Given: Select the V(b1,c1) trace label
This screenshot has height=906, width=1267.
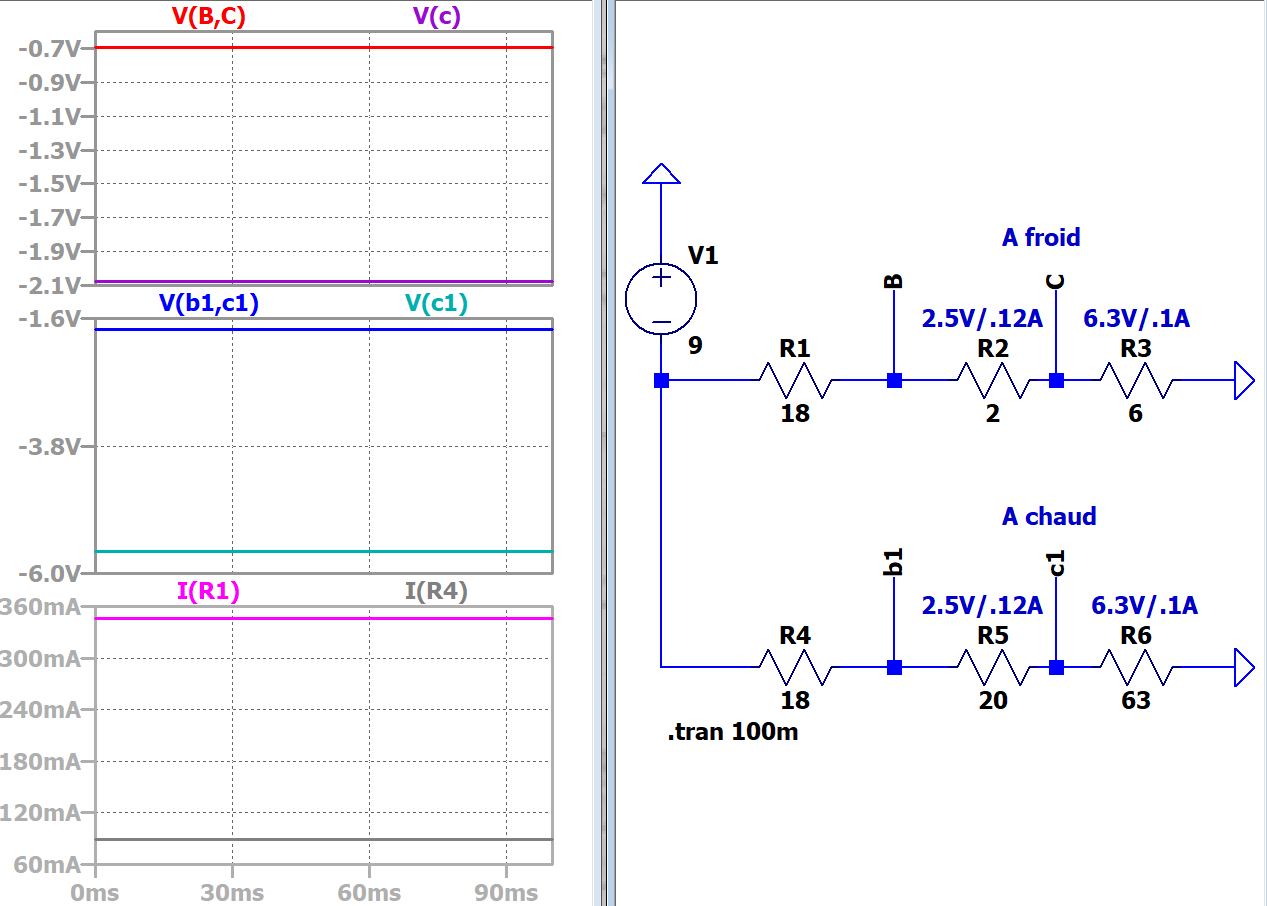Looking at the screenshot, I should point(209,304).
